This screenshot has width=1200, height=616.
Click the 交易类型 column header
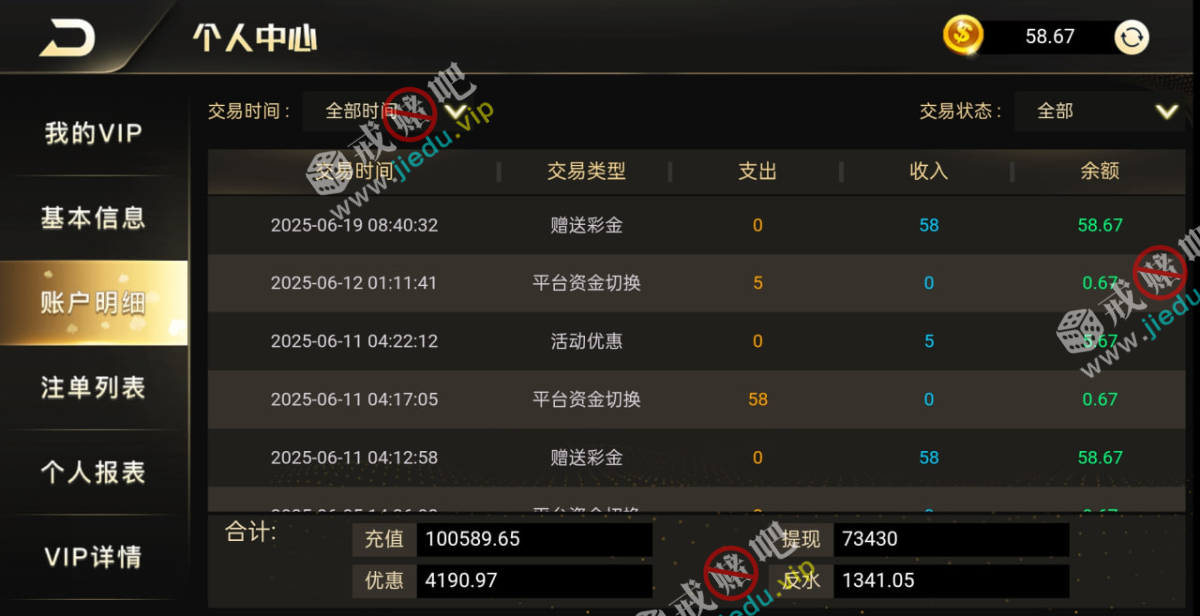(586, 171)
